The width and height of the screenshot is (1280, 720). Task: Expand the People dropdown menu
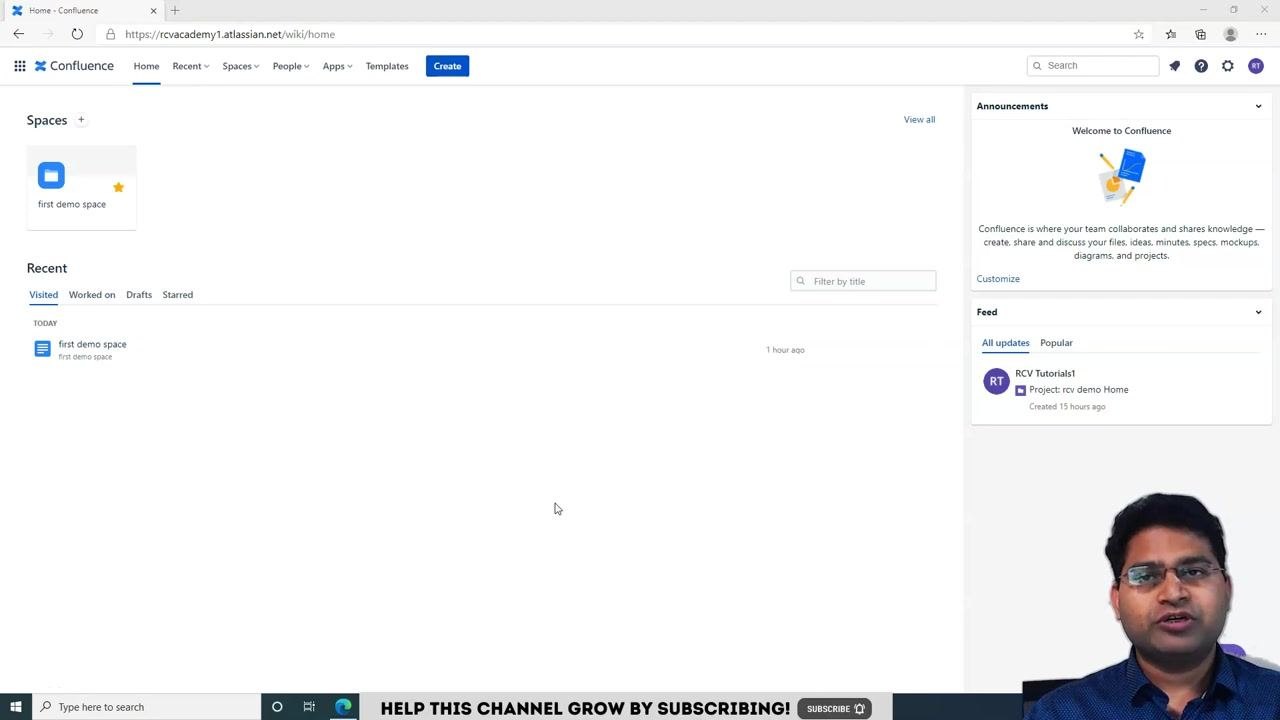coord(291,66)
